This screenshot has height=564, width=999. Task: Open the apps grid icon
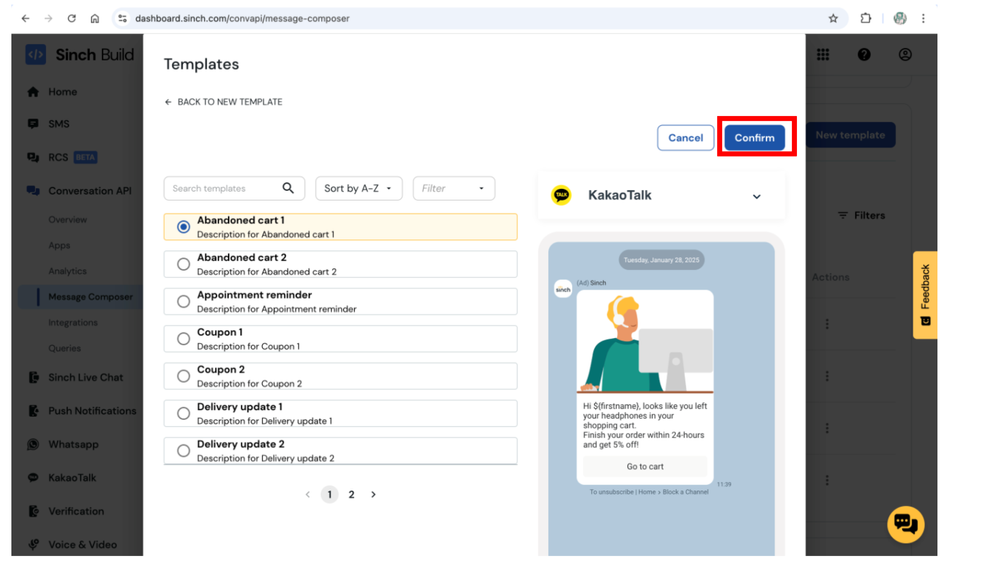point(823,55)
